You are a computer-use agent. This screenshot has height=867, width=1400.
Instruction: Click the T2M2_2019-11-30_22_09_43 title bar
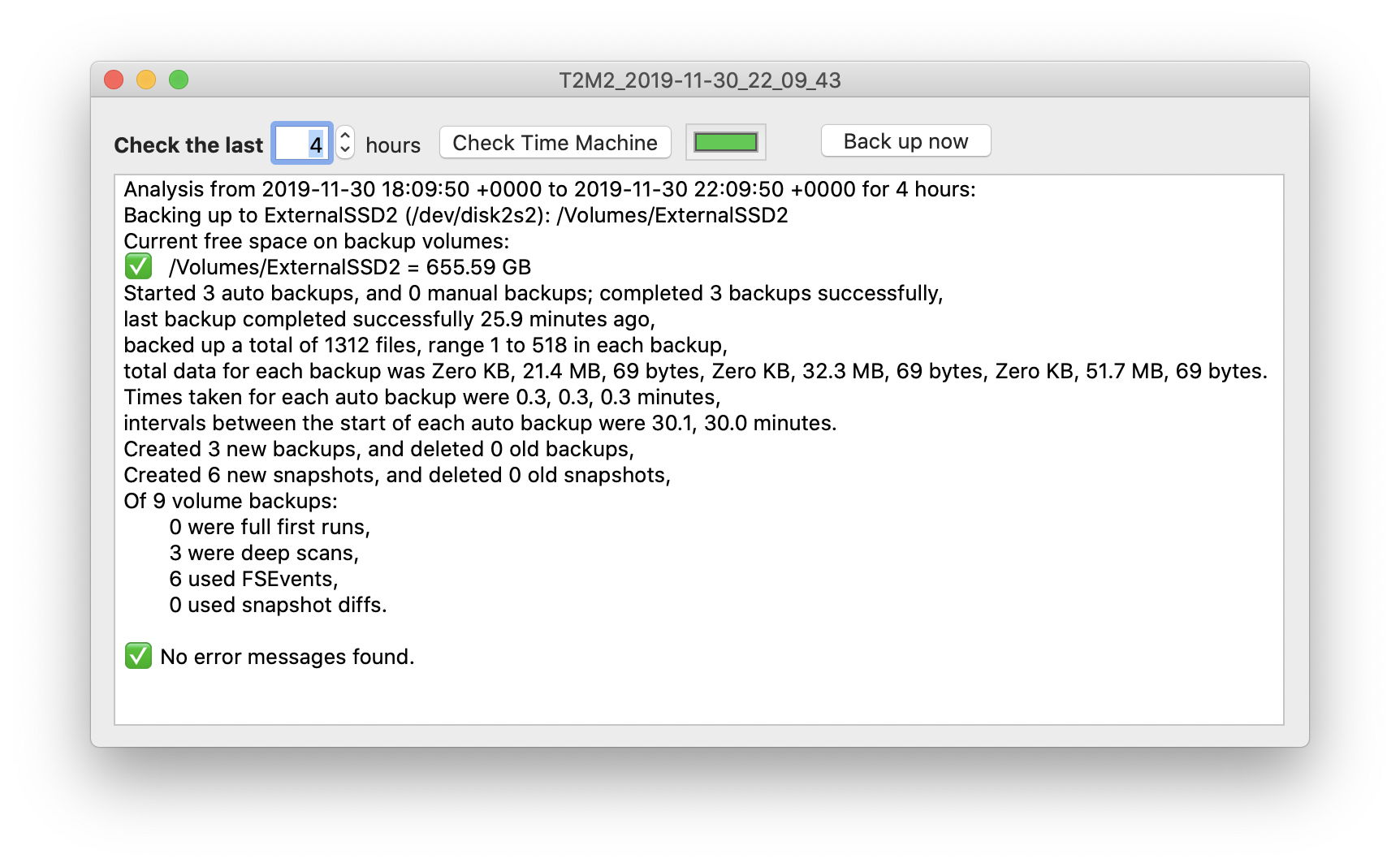pos(699,80)
